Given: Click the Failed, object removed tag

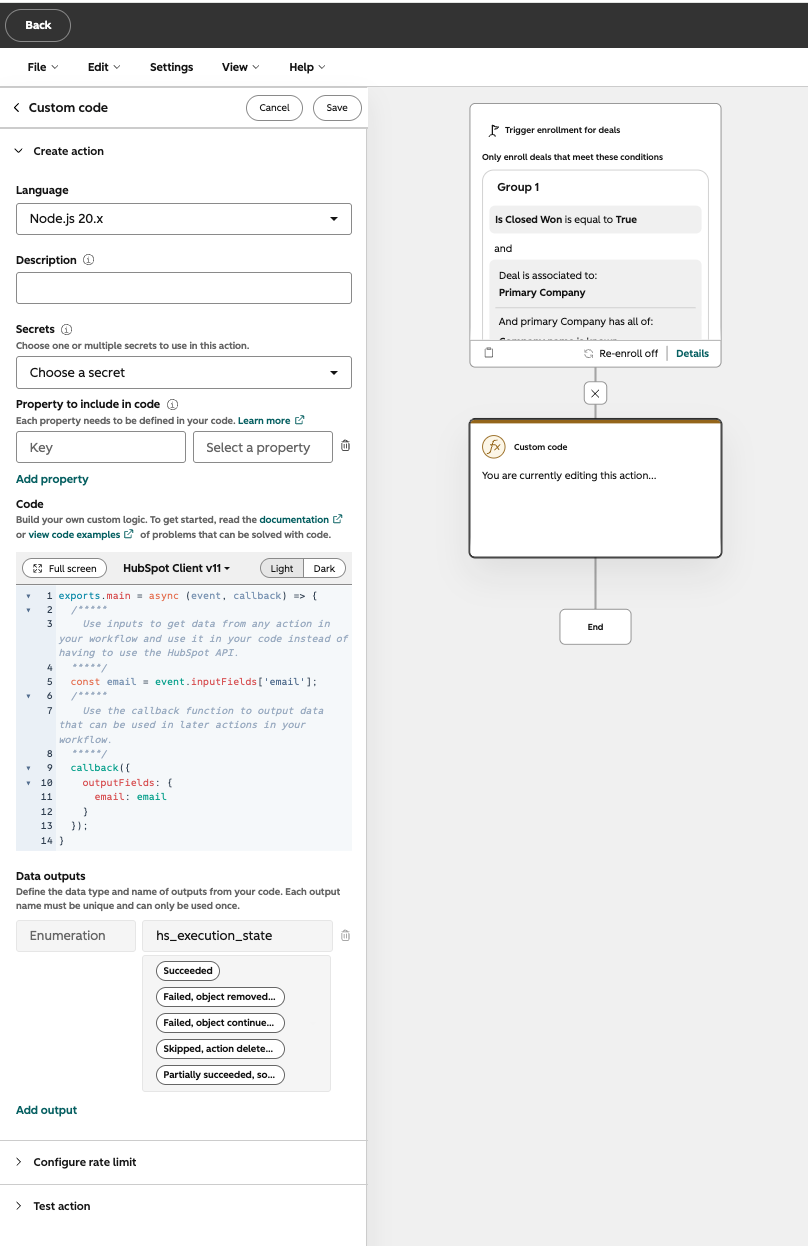Looking at the screenshot, I should tap(221, 996).
